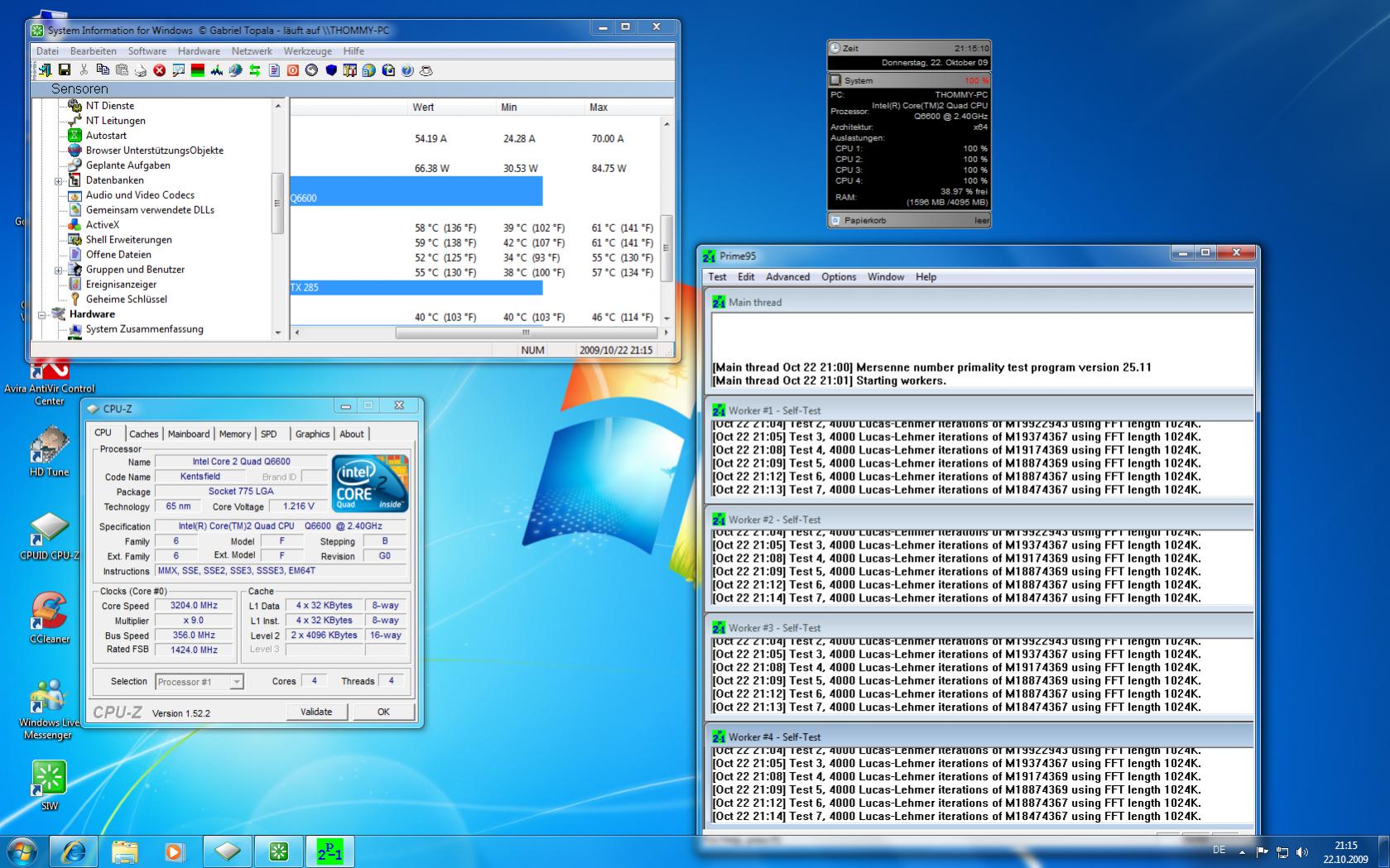The height and width of the screenshot is (868, 1390).
Task: Click the save floppy disk icon in SIW toolbar
Action: point(64,70)
